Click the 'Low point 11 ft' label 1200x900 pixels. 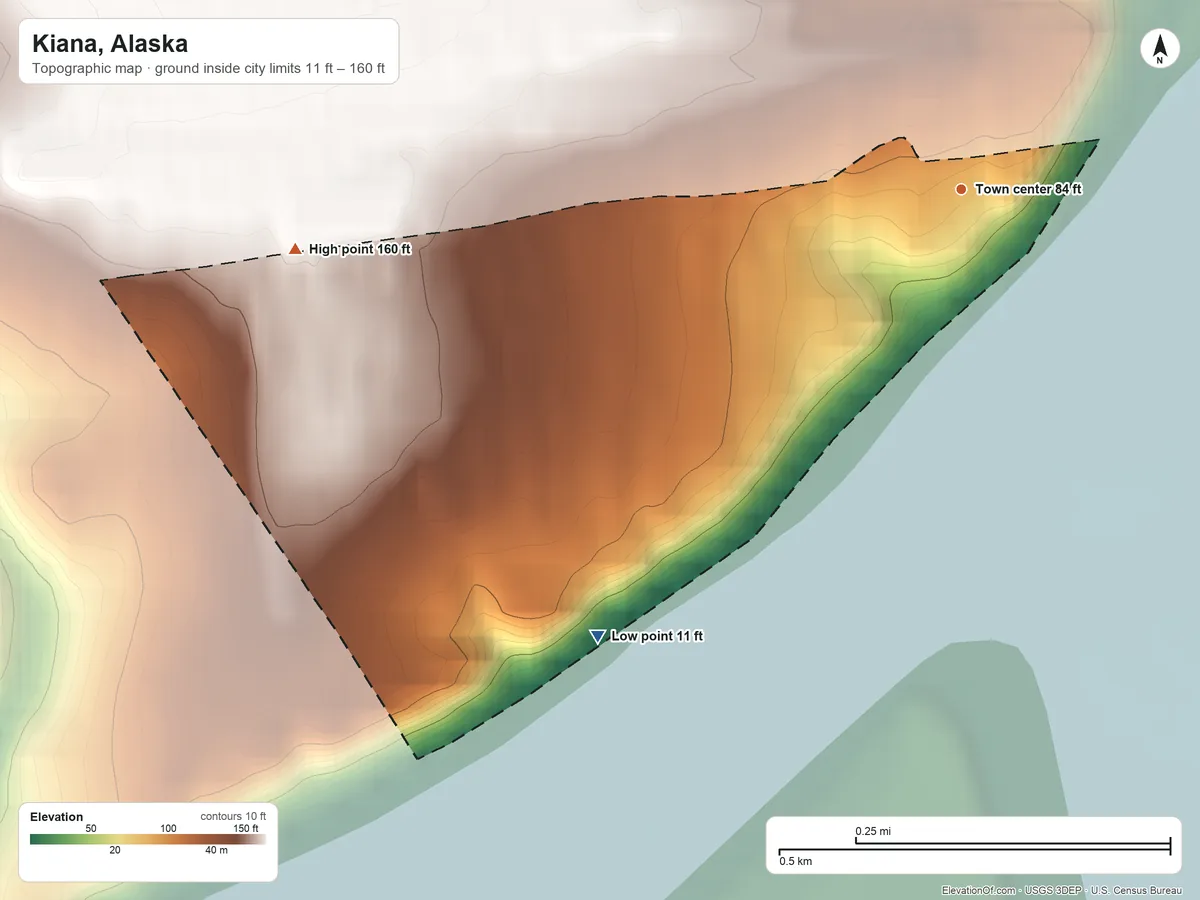pyautogui.click(x=657, y=636)
